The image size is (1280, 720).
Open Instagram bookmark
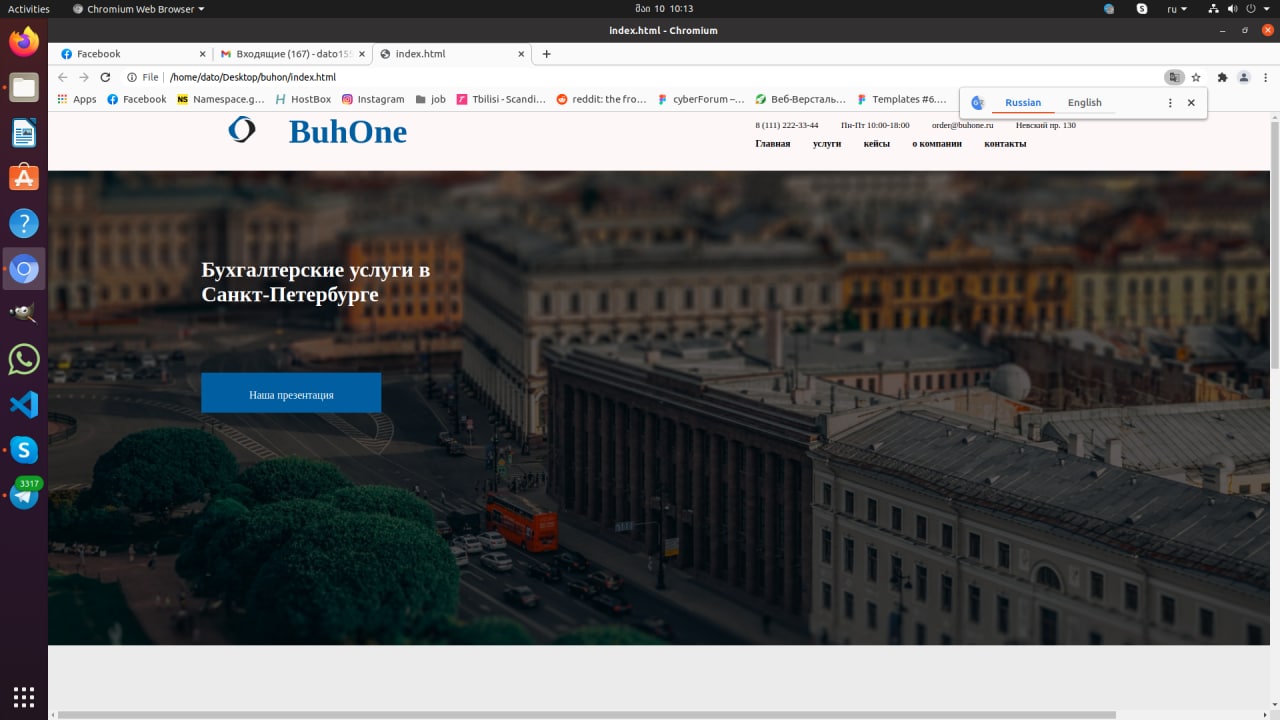click(373, 99)
